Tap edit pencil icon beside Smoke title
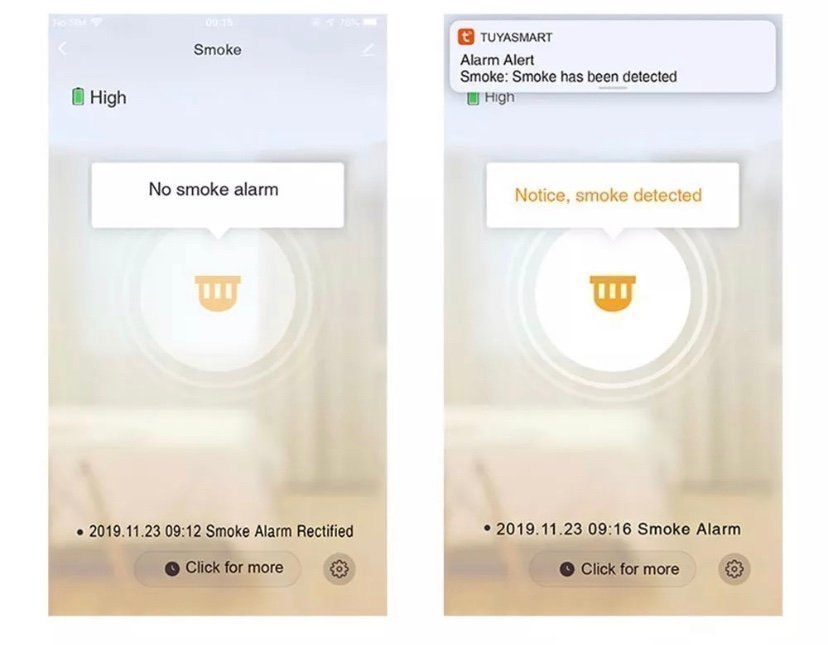 [368, 50]
